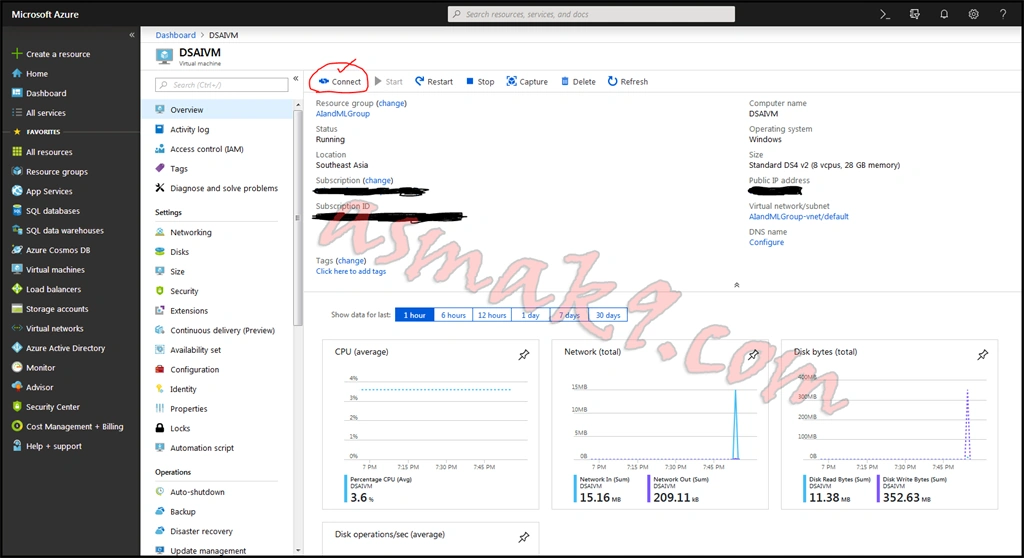The image size is (1024, 558).
Task: Restart the virtual machine
Action: pyautogui.click(x=434, y=82)
